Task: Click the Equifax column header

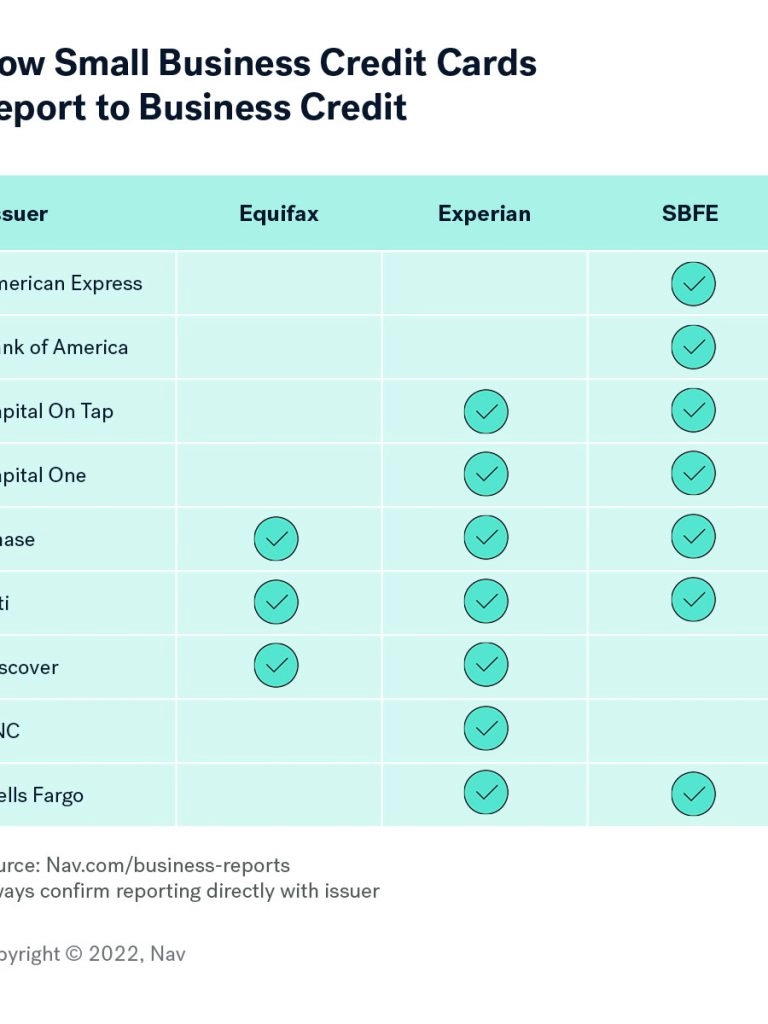Action: pos(278,214)
